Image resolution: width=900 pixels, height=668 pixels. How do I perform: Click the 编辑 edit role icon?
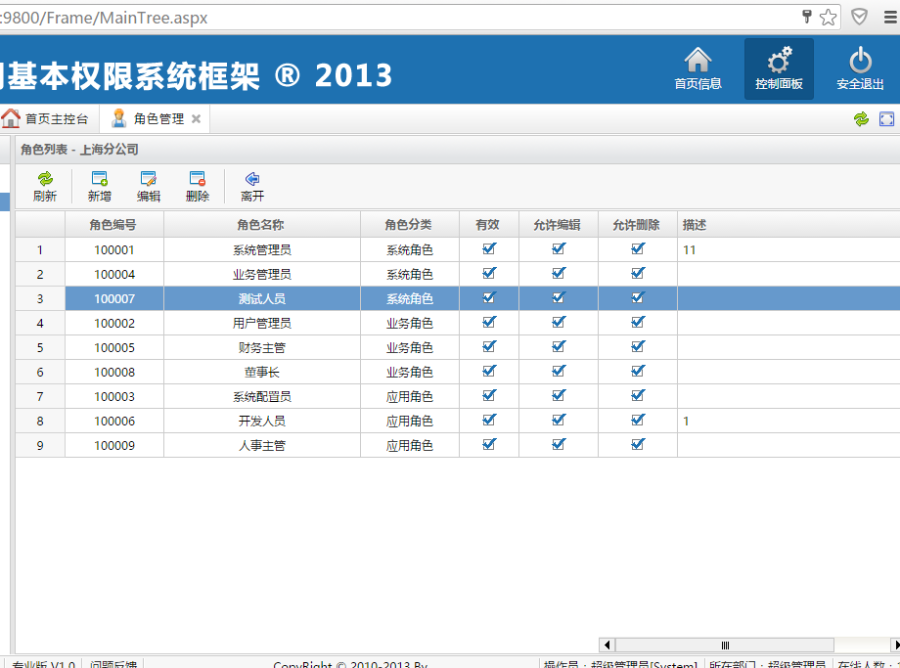pos(149,179)
